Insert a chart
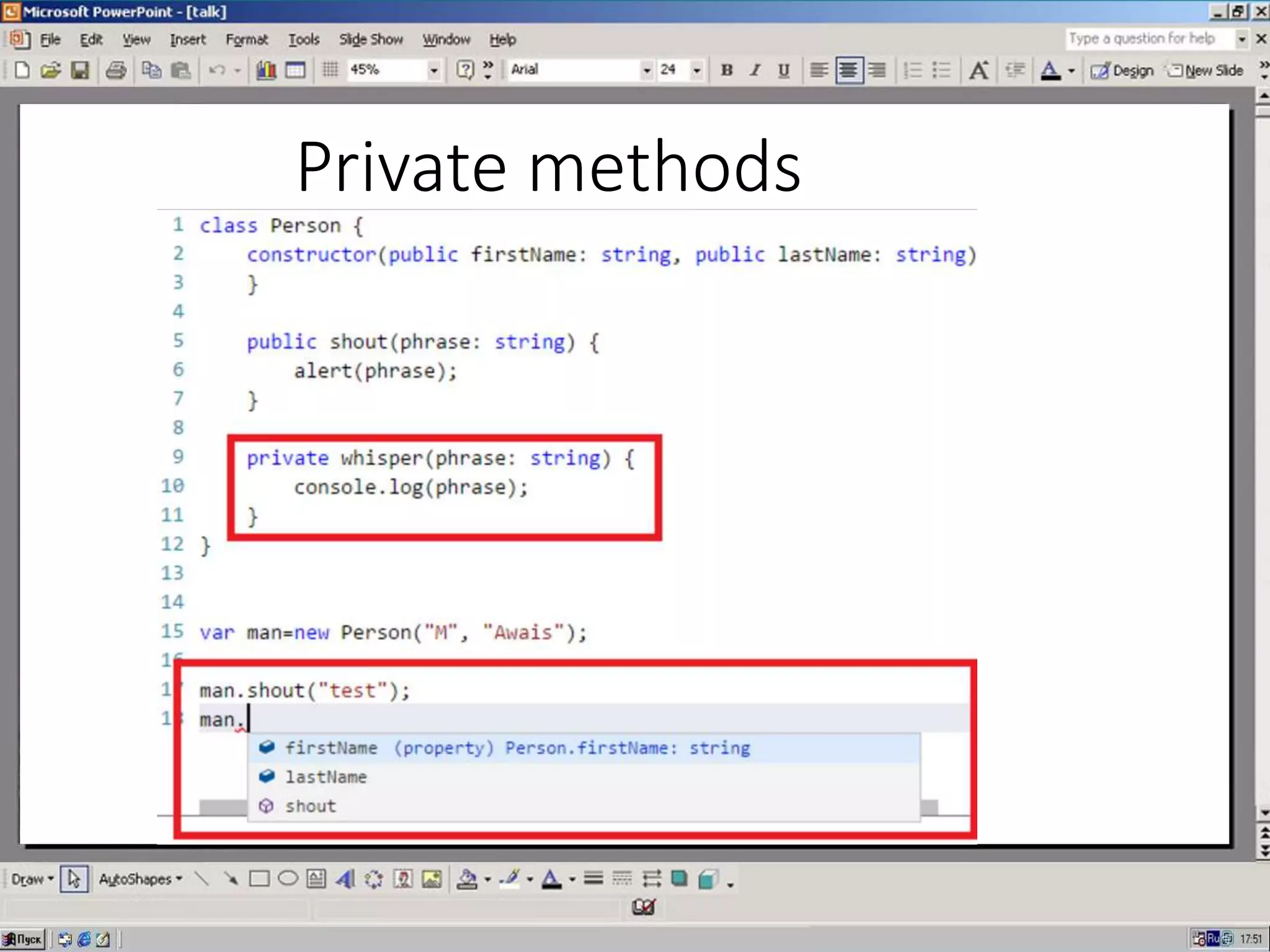The height and width of the screenshot is (952, 1270). tap(266, 70)
